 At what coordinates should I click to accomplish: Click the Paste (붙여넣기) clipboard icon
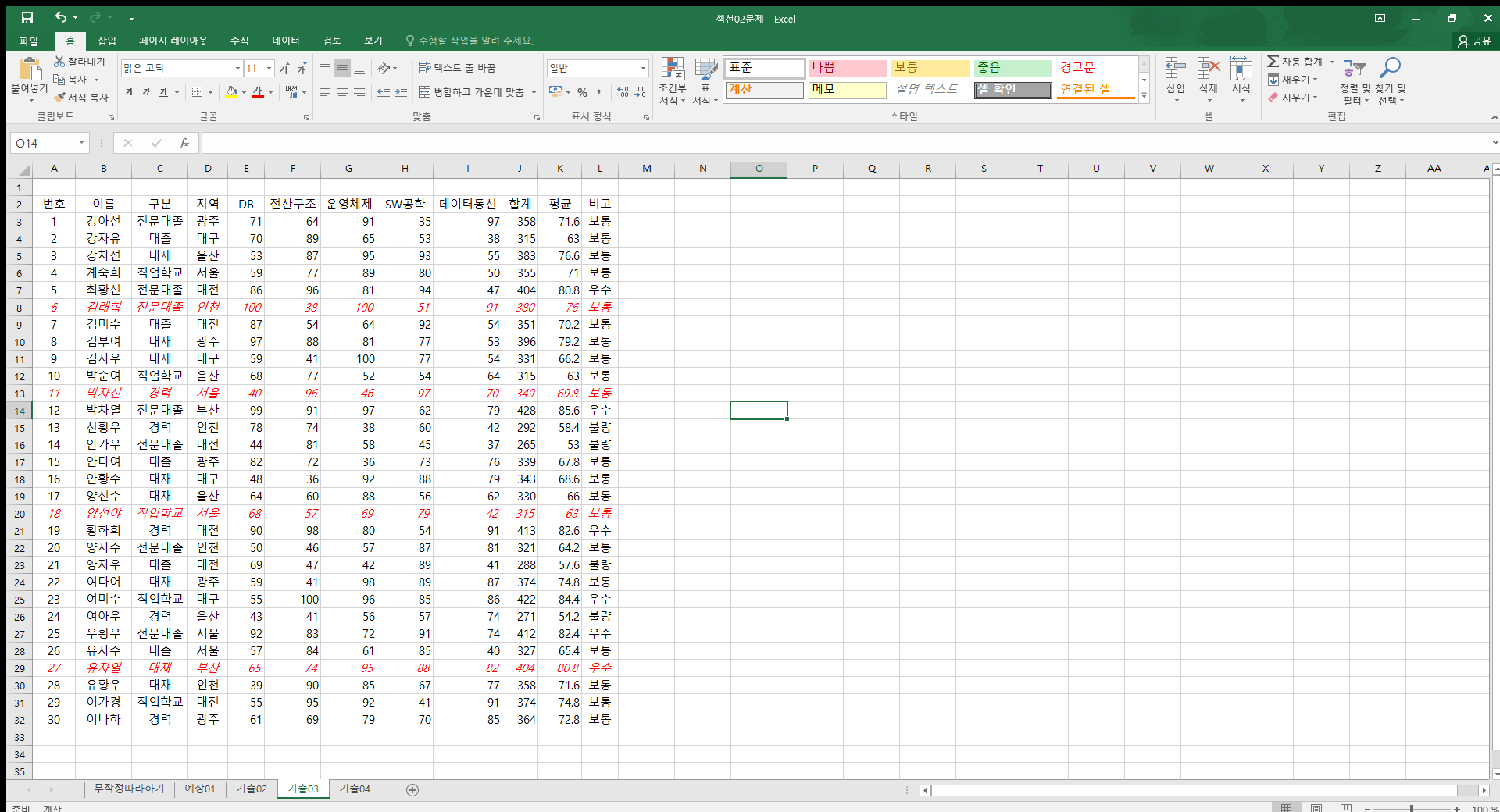(x=30, y=71)
